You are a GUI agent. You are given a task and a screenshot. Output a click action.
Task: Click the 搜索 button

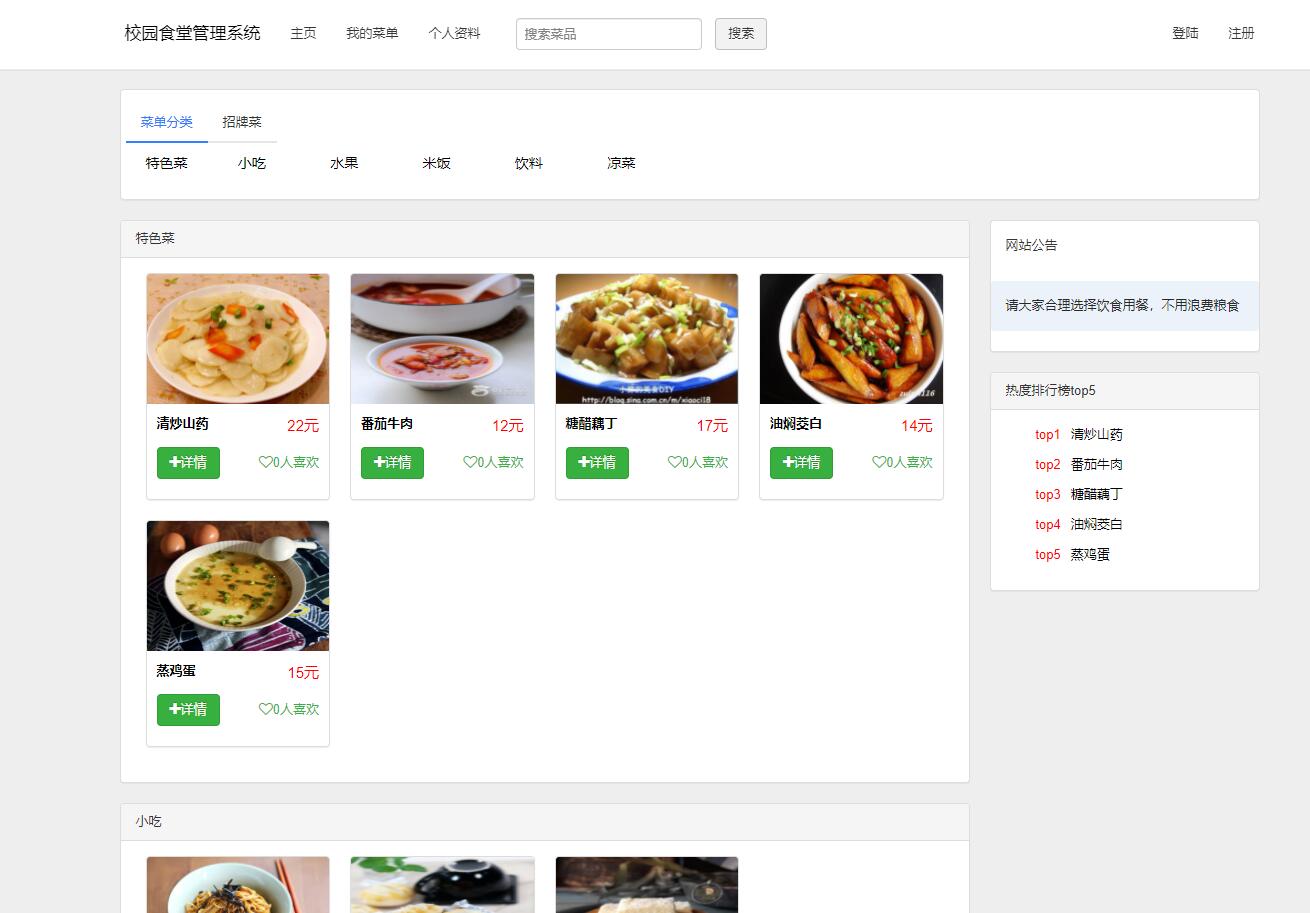click(740, 33)
